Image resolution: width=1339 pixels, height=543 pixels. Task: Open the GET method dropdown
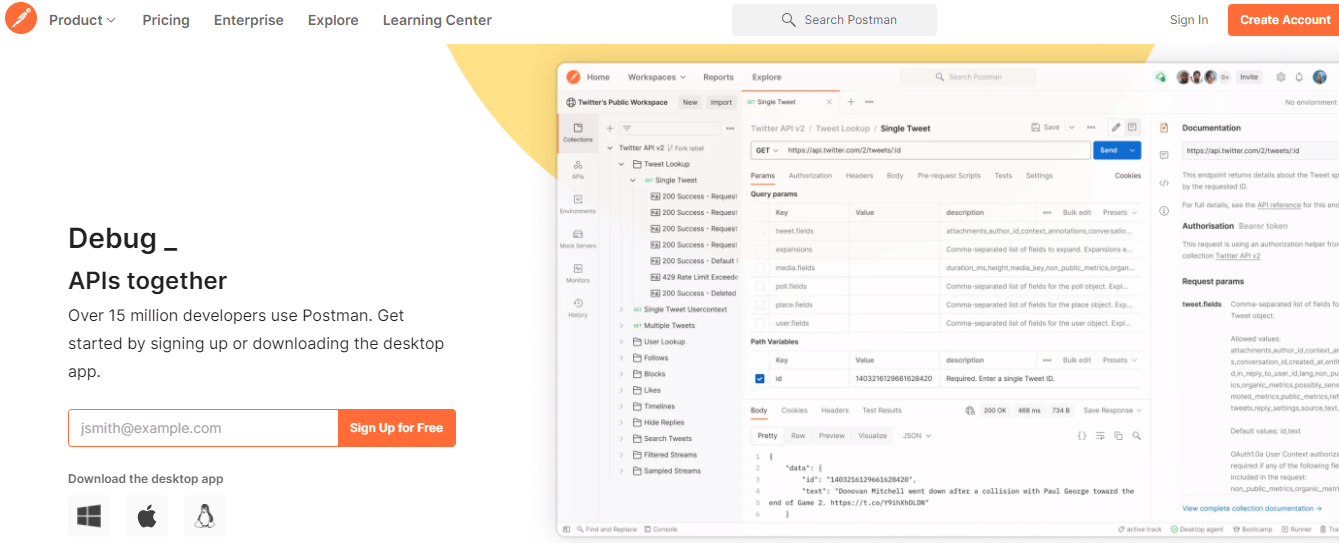coord(767,150)
